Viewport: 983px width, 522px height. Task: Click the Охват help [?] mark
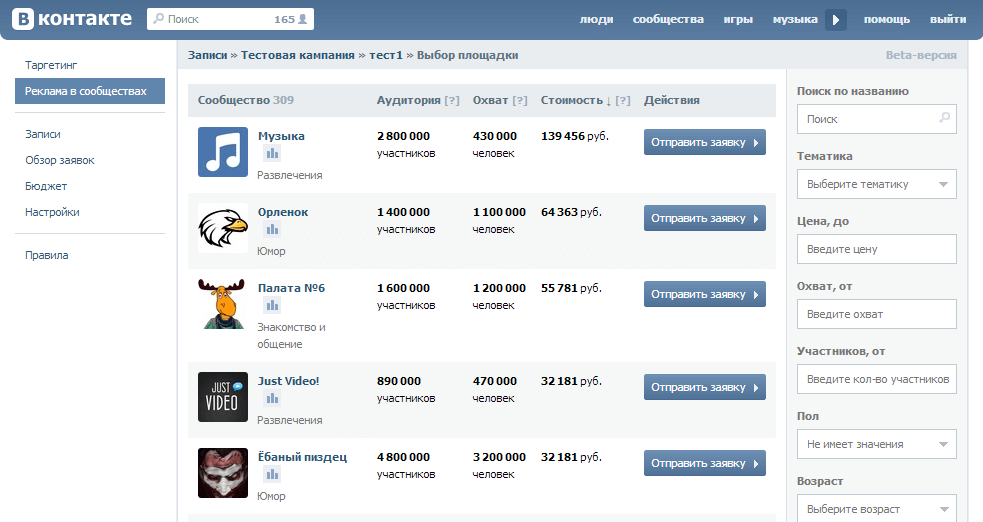click(x=520, y=100)
